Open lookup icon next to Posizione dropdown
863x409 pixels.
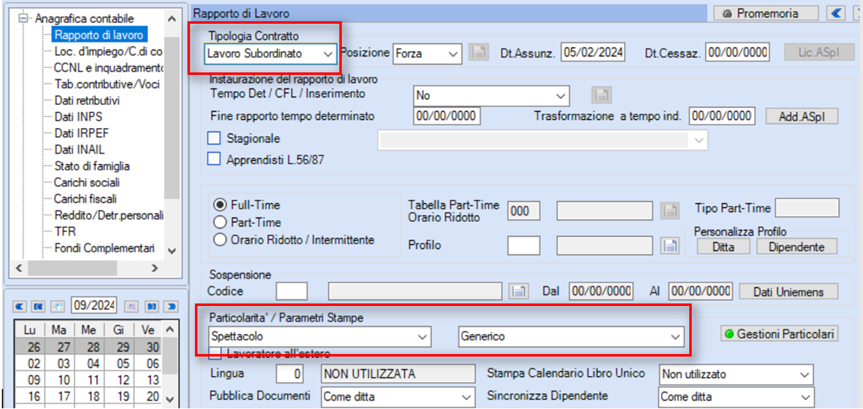(479, 53)
